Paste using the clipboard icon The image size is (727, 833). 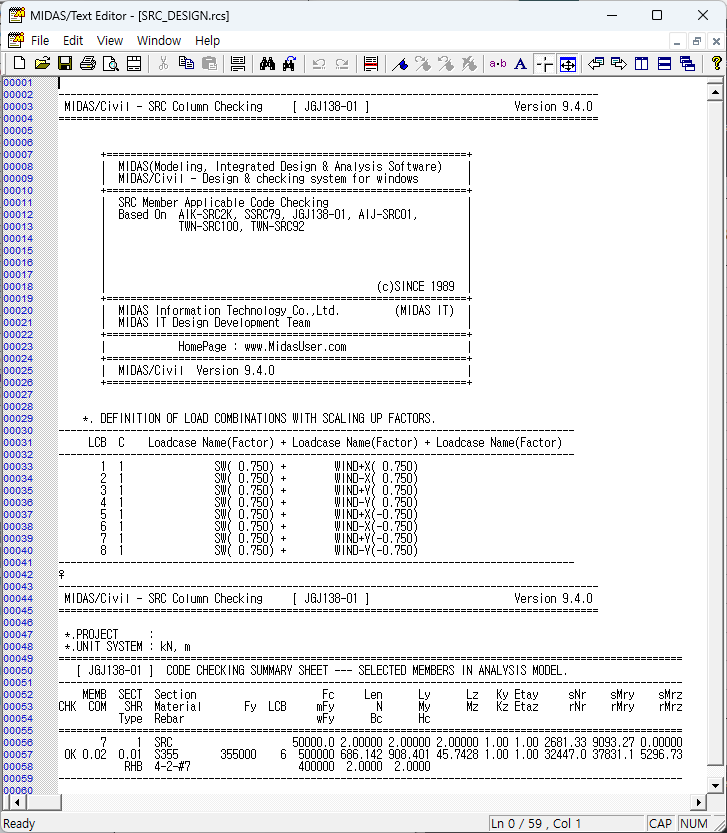tap(209, 64)
